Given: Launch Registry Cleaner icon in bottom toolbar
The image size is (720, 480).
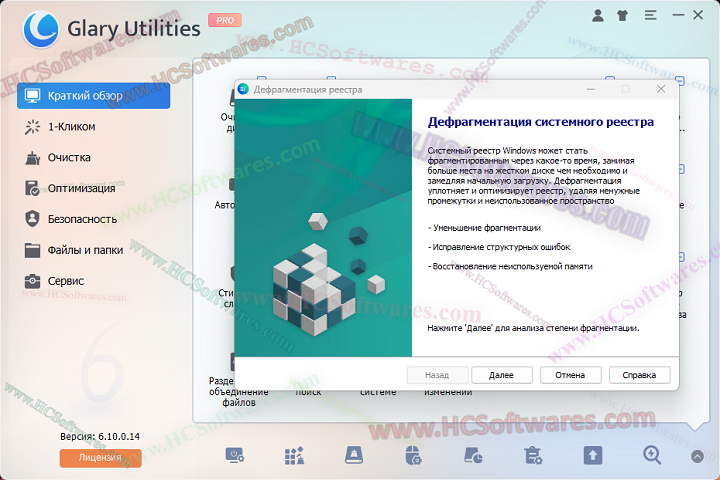Looking at the screenshot, I should click(x=294, y=456).
